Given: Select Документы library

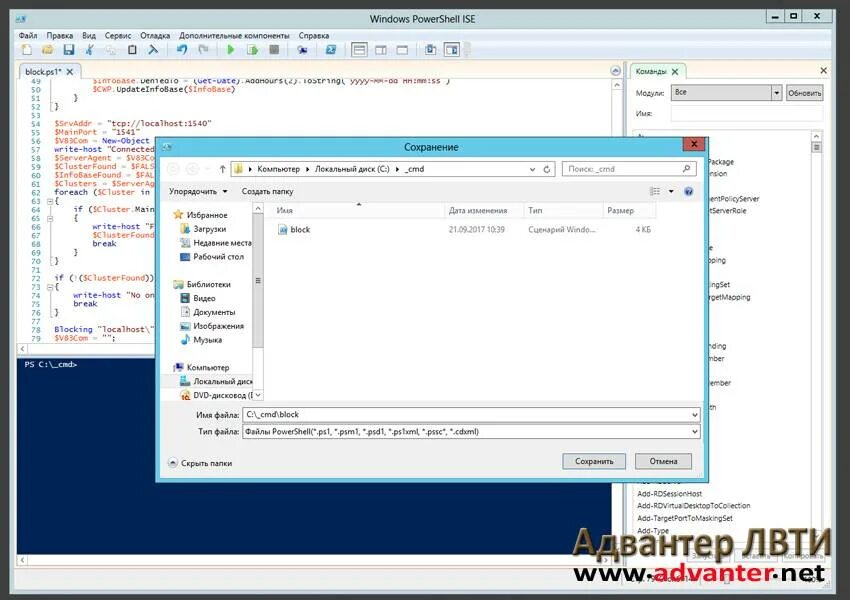Looking at the screenshot, I should [214, 312].
